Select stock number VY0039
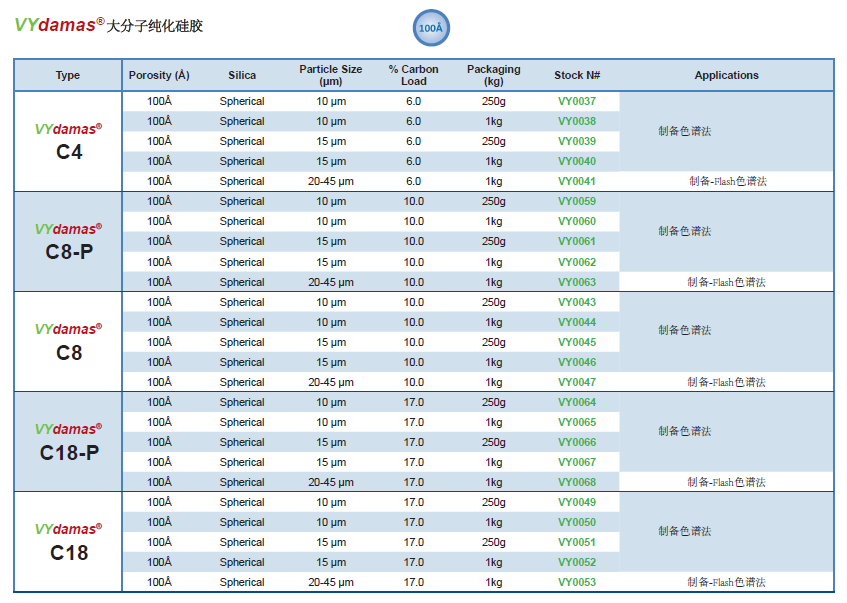The height and width of the screenshot is (603, 847). coord(576,141)
